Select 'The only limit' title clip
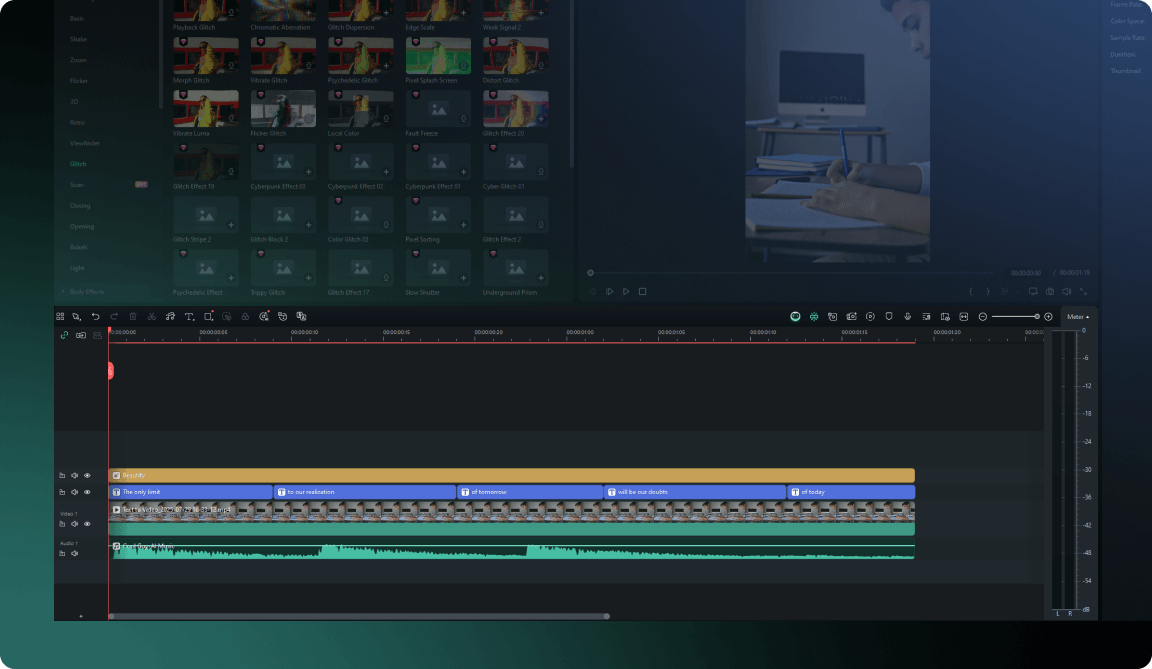 click(190, 492)
